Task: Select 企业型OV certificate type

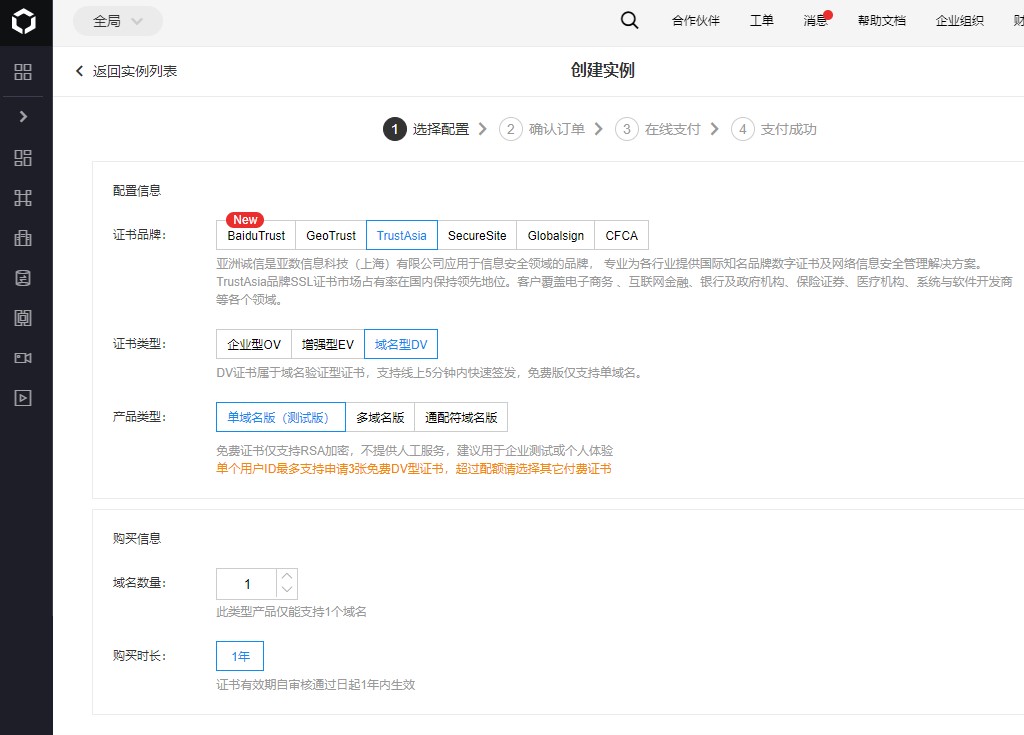Action: point(253,343)
